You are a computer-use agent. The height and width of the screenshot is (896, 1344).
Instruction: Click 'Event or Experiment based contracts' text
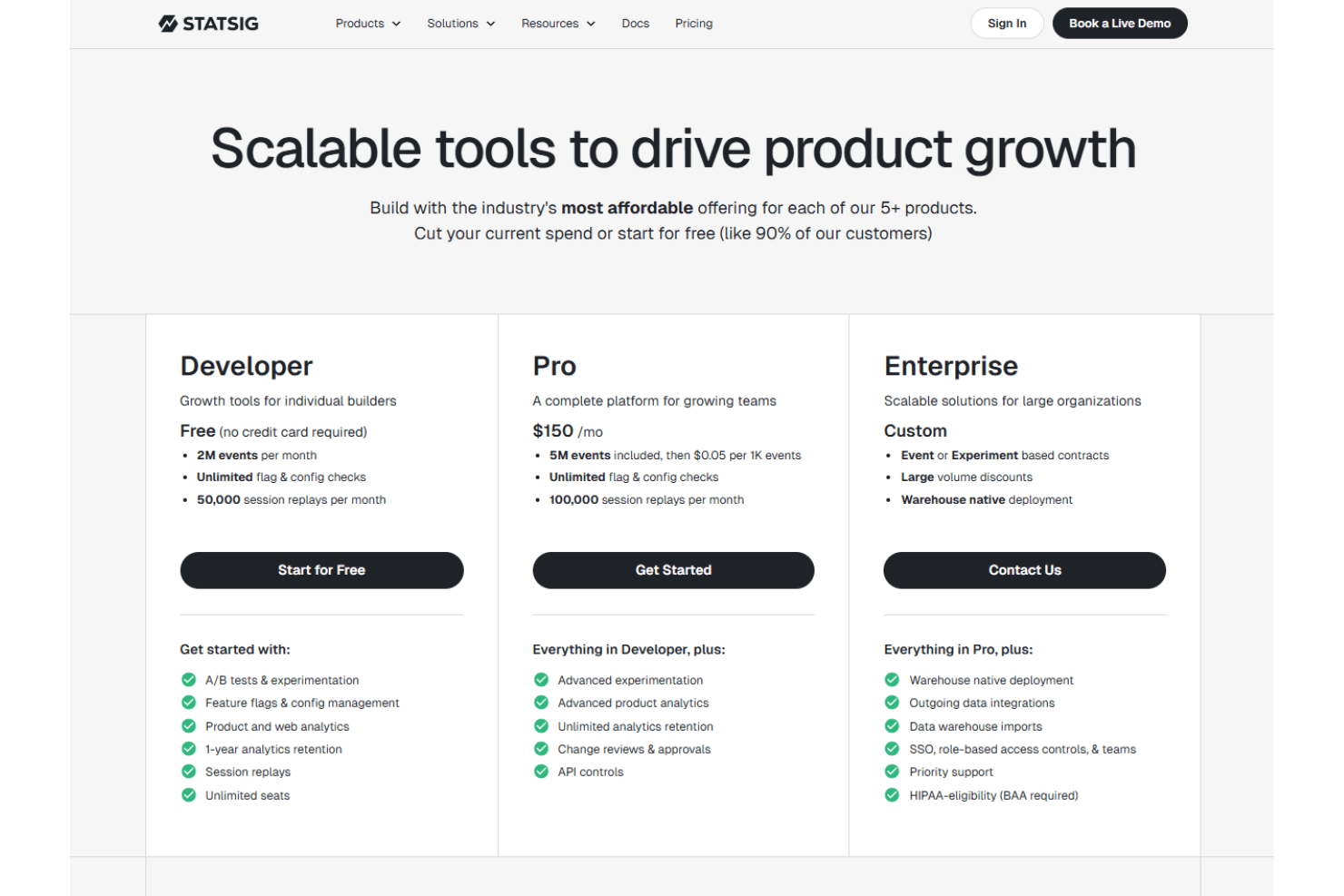coord(1004,456)
